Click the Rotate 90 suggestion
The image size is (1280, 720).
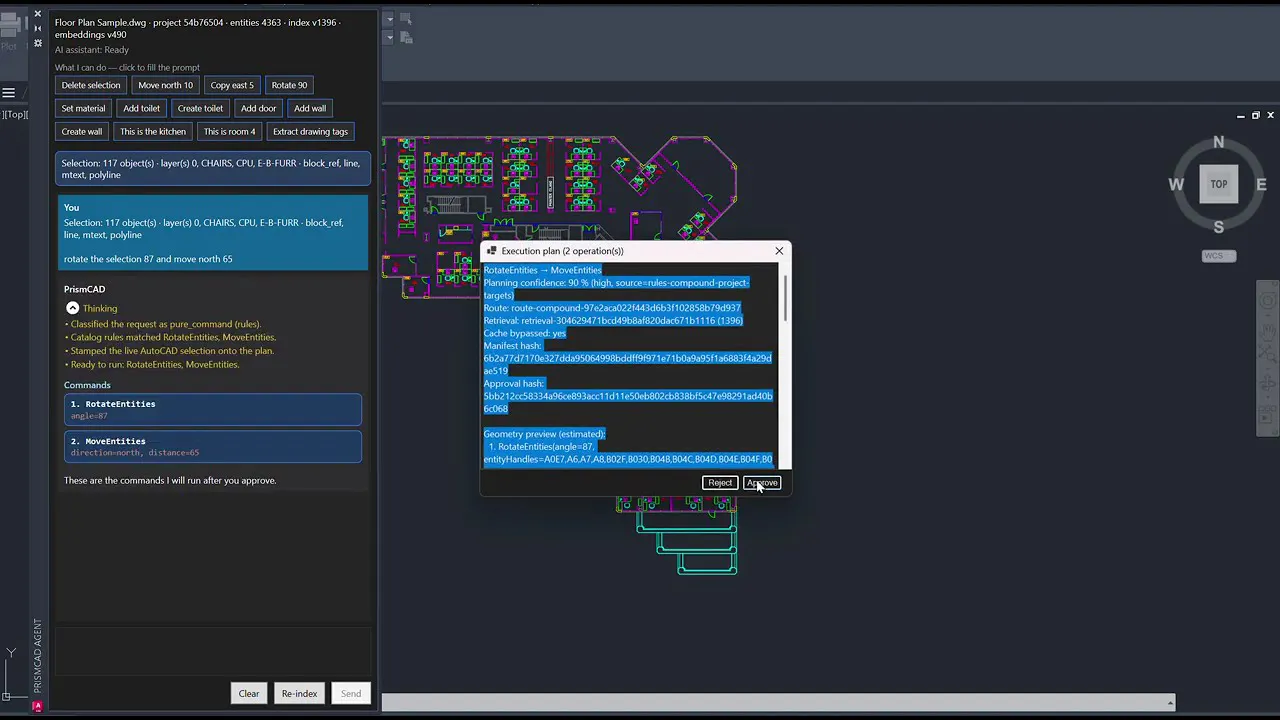click(x=290, y=85)
